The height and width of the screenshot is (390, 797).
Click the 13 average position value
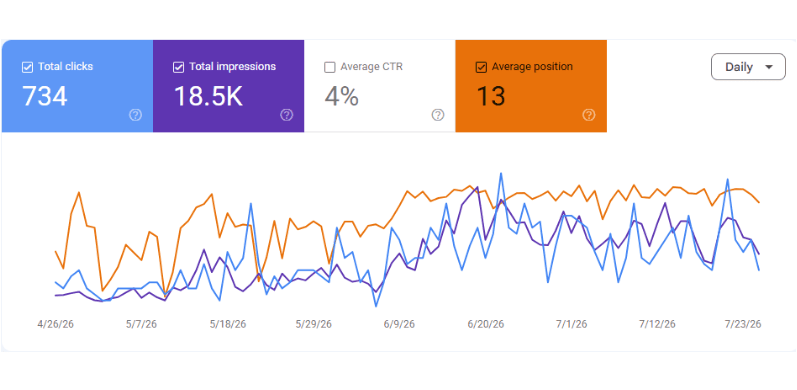click(491, 96)
